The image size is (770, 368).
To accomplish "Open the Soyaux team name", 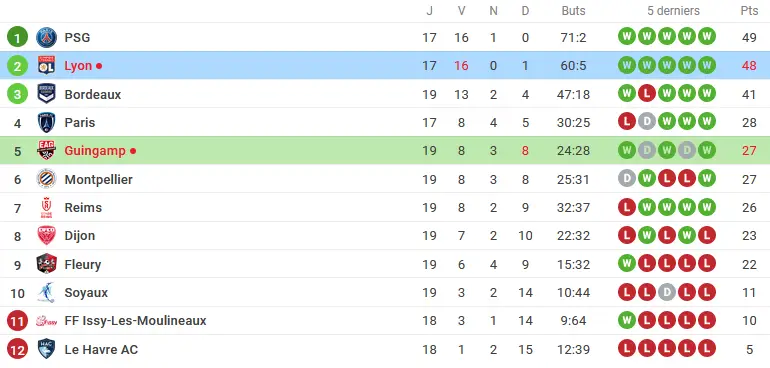I will tap(86, 293).
